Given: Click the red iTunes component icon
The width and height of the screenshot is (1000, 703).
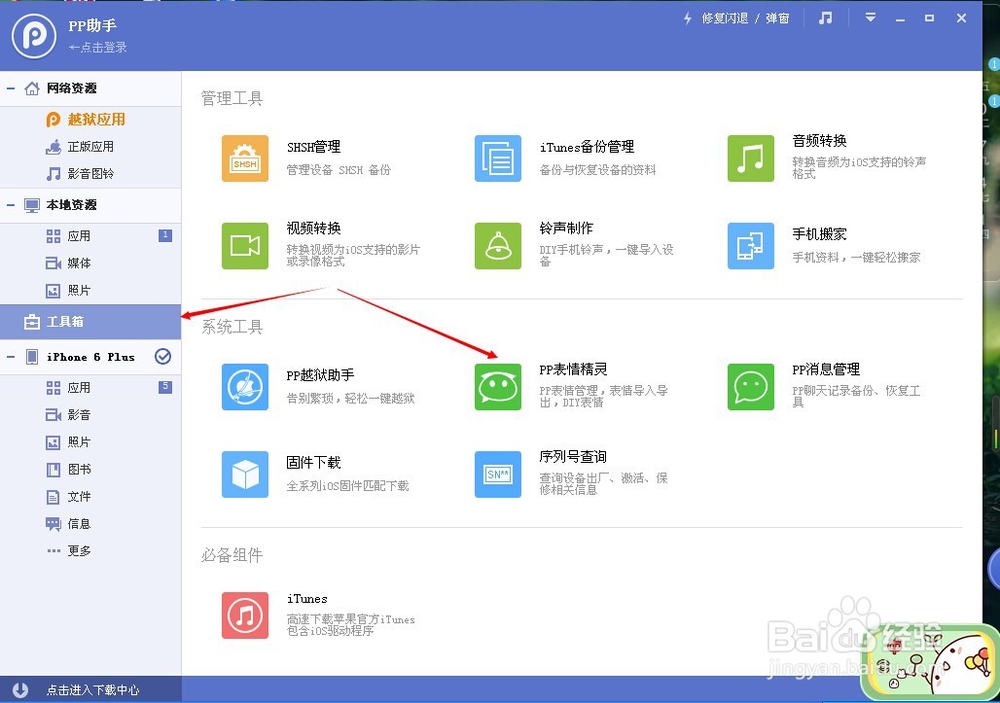Looking at the screenshot, I should (245, 615).
